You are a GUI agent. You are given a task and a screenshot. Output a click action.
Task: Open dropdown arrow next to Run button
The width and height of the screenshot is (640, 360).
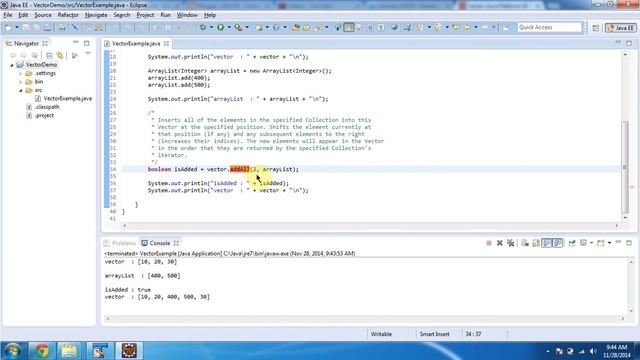229,27
